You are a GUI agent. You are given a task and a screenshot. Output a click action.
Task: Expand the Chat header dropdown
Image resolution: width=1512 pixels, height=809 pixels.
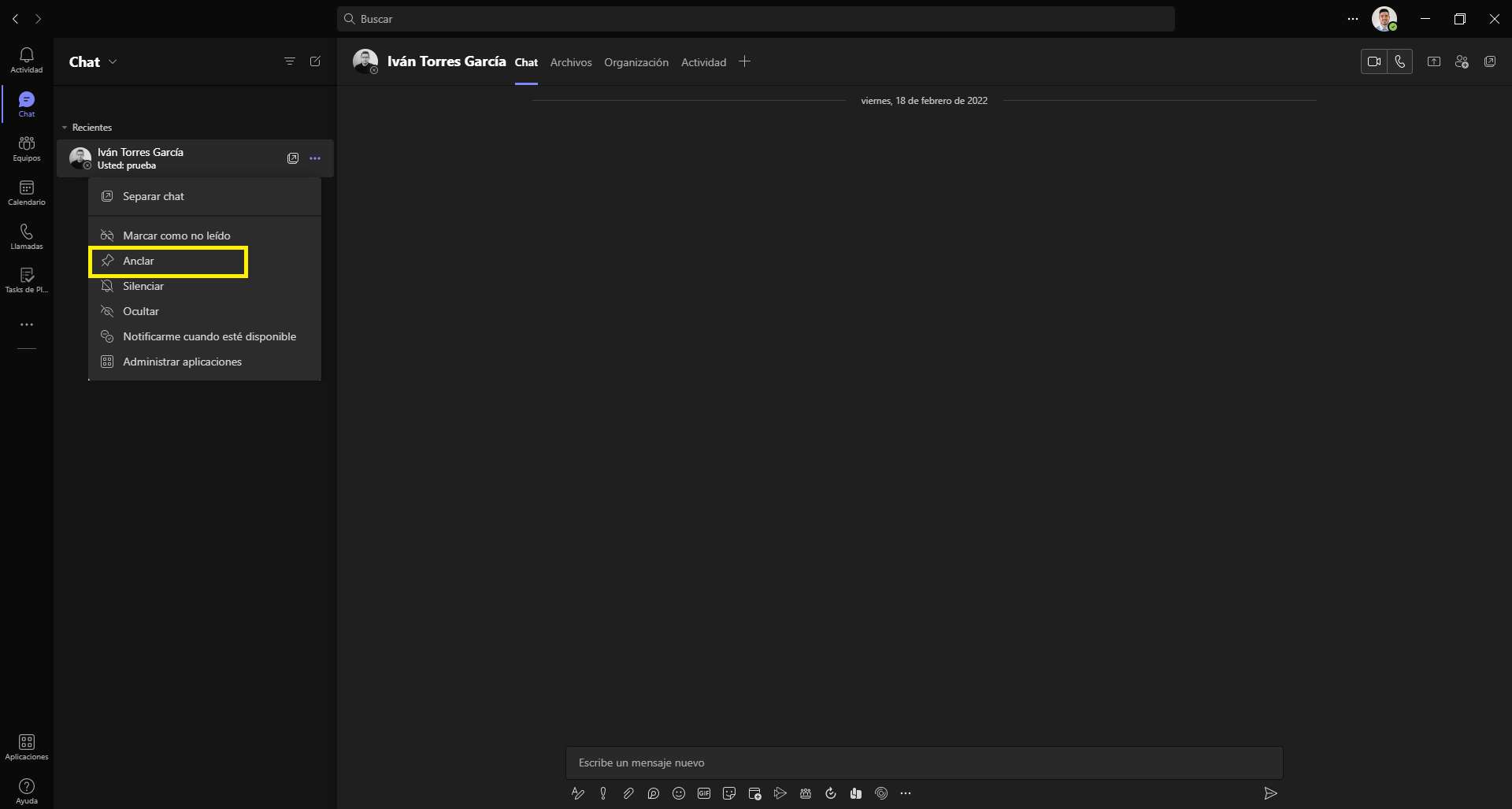113,61
